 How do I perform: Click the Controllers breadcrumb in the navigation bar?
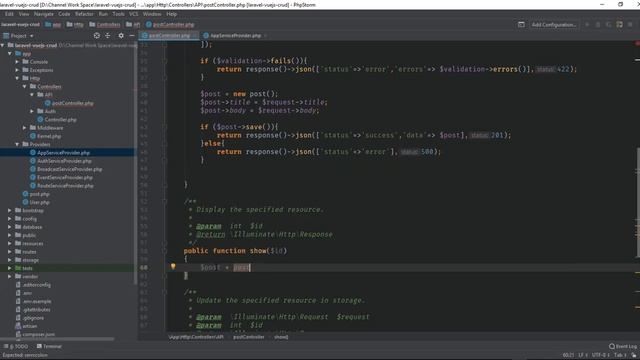click(x=104, y=24)
